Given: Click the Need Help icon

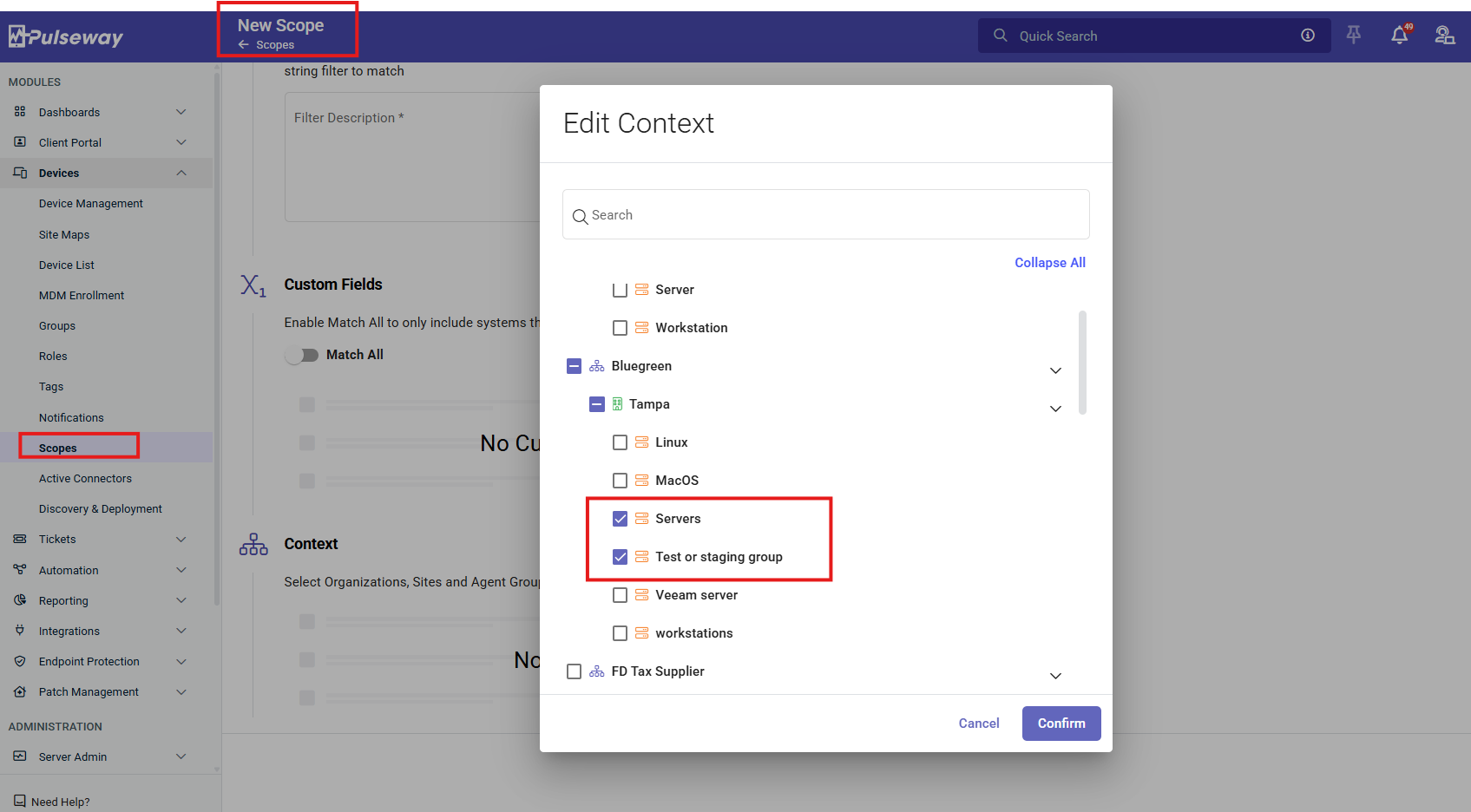Looking at the screenshot, I should (20, 802).
